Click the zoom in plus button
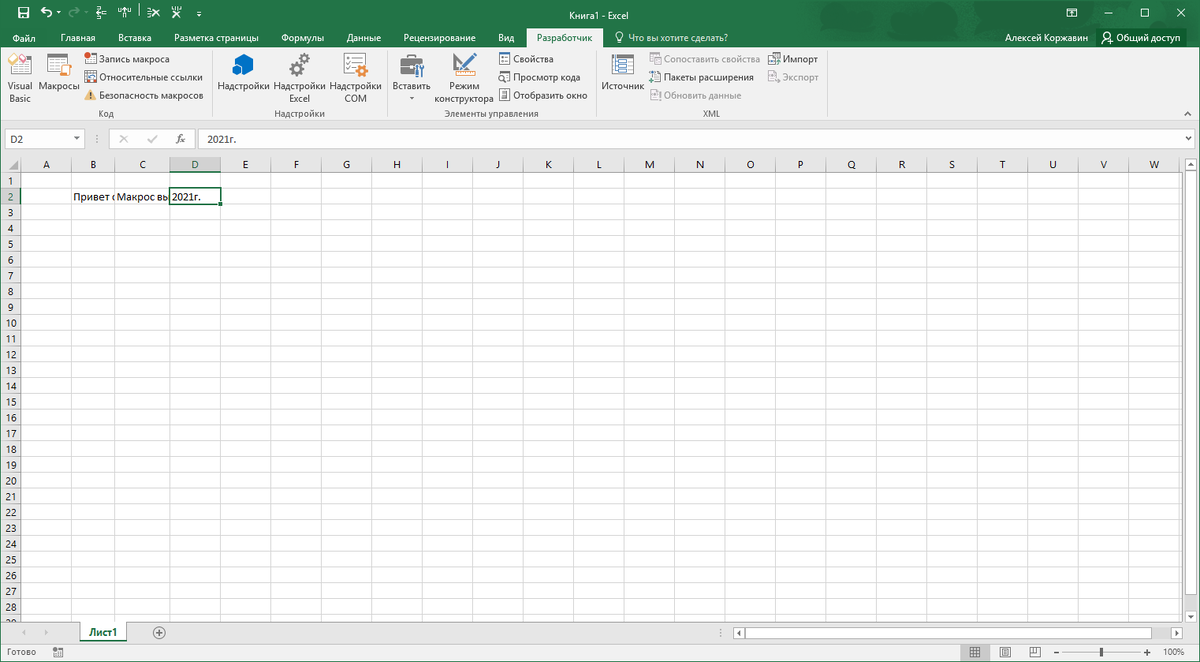Viewport: 1200px width, 662px height. 1147,652
